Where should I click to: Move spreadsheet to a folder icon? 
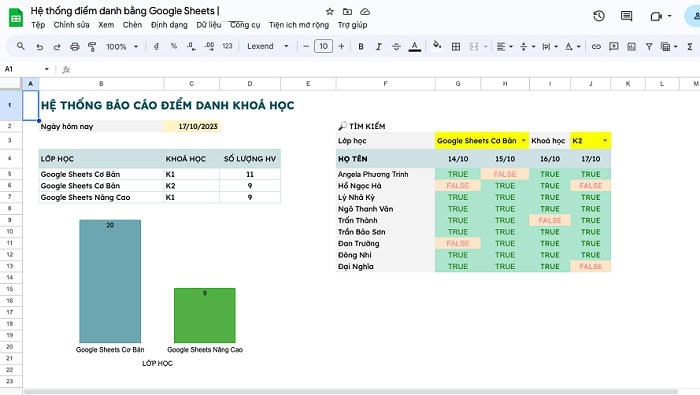[347, 12]
